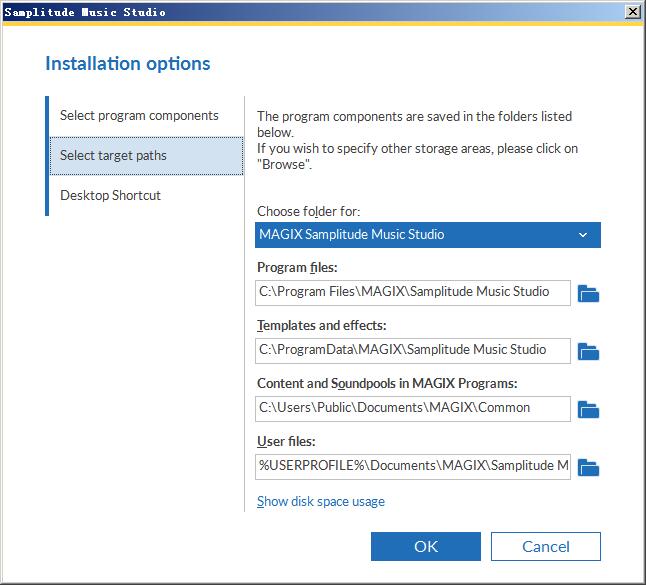Browse folder for User files path

588,468
